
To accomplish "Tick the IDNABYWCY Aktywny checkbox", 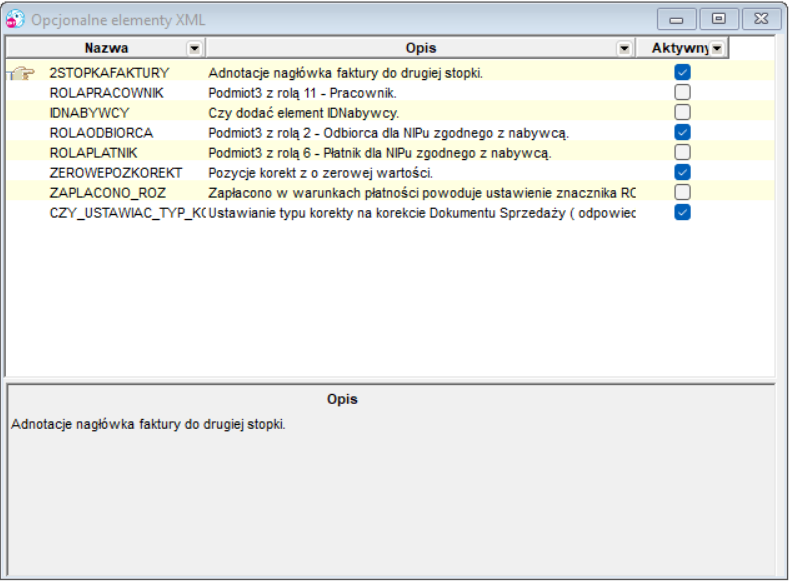I will 682,112.
